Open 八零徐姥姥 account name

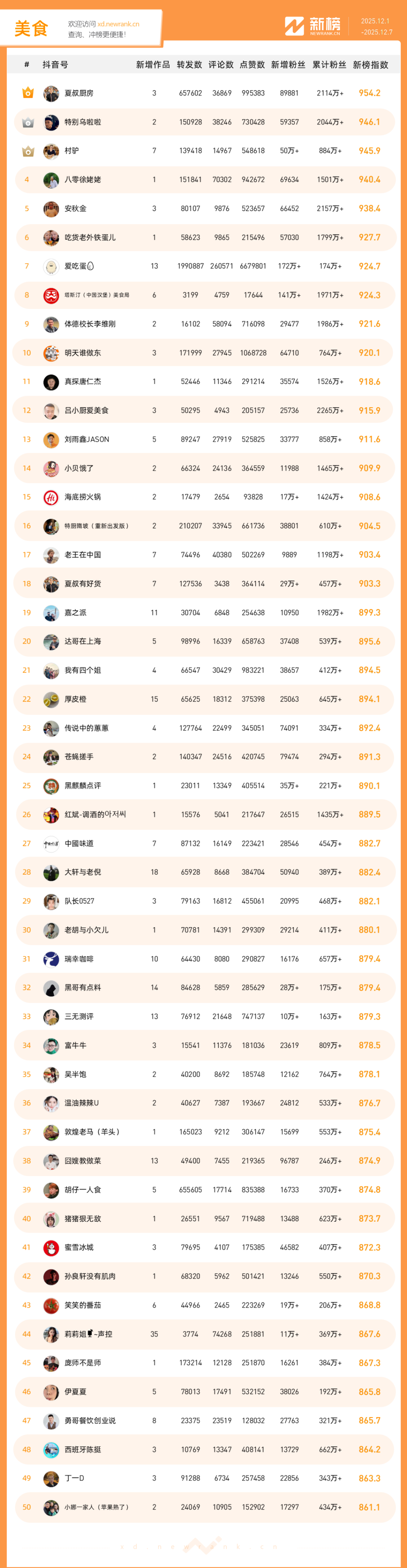click(83, 180)
